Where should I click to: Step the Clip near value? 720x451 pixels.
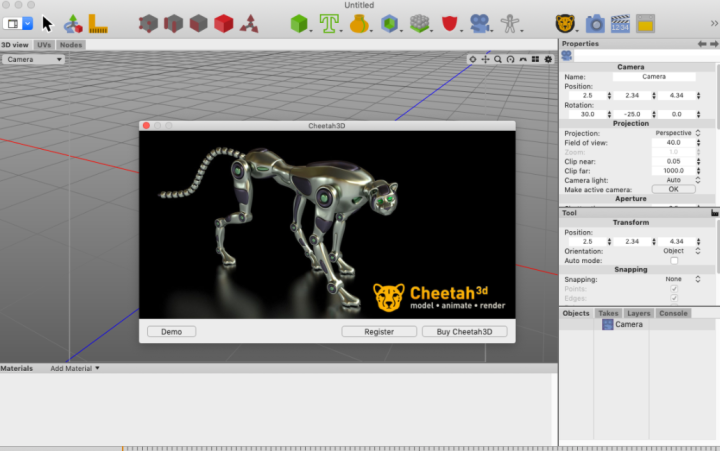pos(698,162)
